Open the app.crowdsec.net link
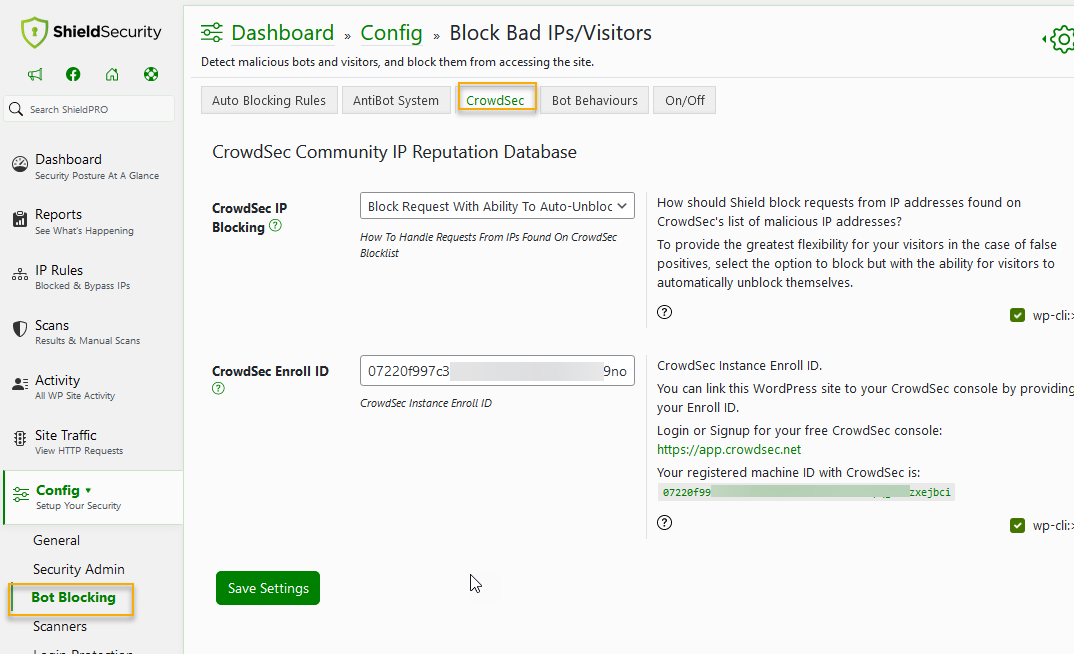Screen dimensions: 1074x654 click(x=728, y=449)
